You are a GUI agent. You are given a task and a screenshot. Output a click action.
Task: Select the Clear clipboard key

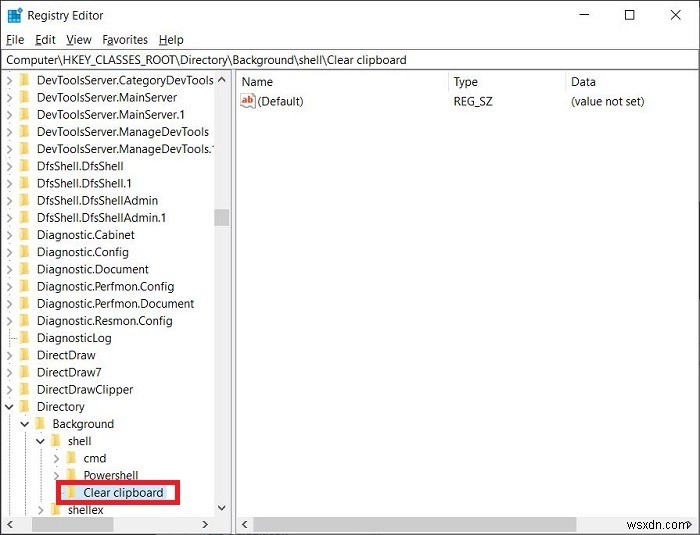click(123, 493)
